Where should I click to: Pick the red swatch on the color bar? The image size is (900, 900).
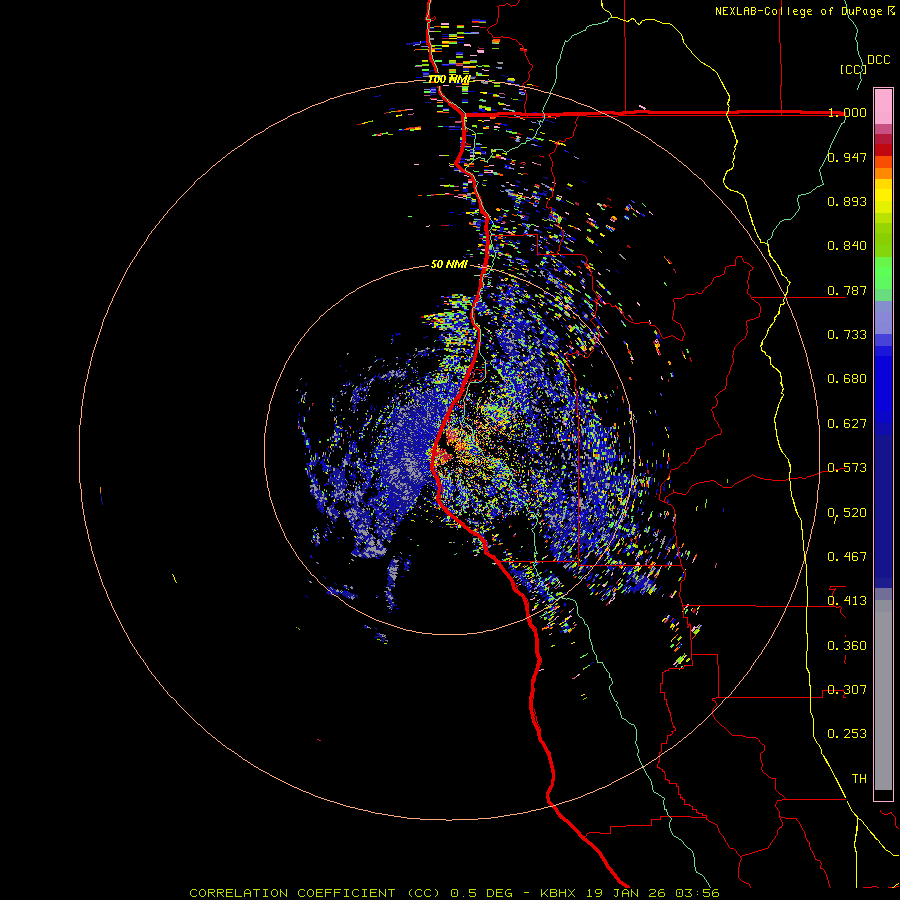[883, 150]
